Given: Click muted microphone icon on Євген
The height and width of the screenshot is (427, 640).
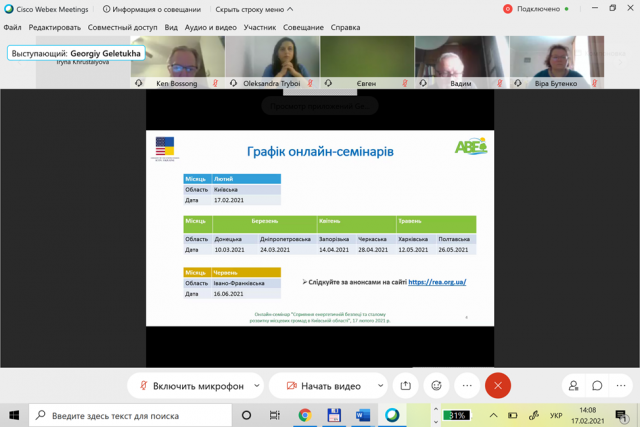Looking at the screenshot, I should [404, 83].
